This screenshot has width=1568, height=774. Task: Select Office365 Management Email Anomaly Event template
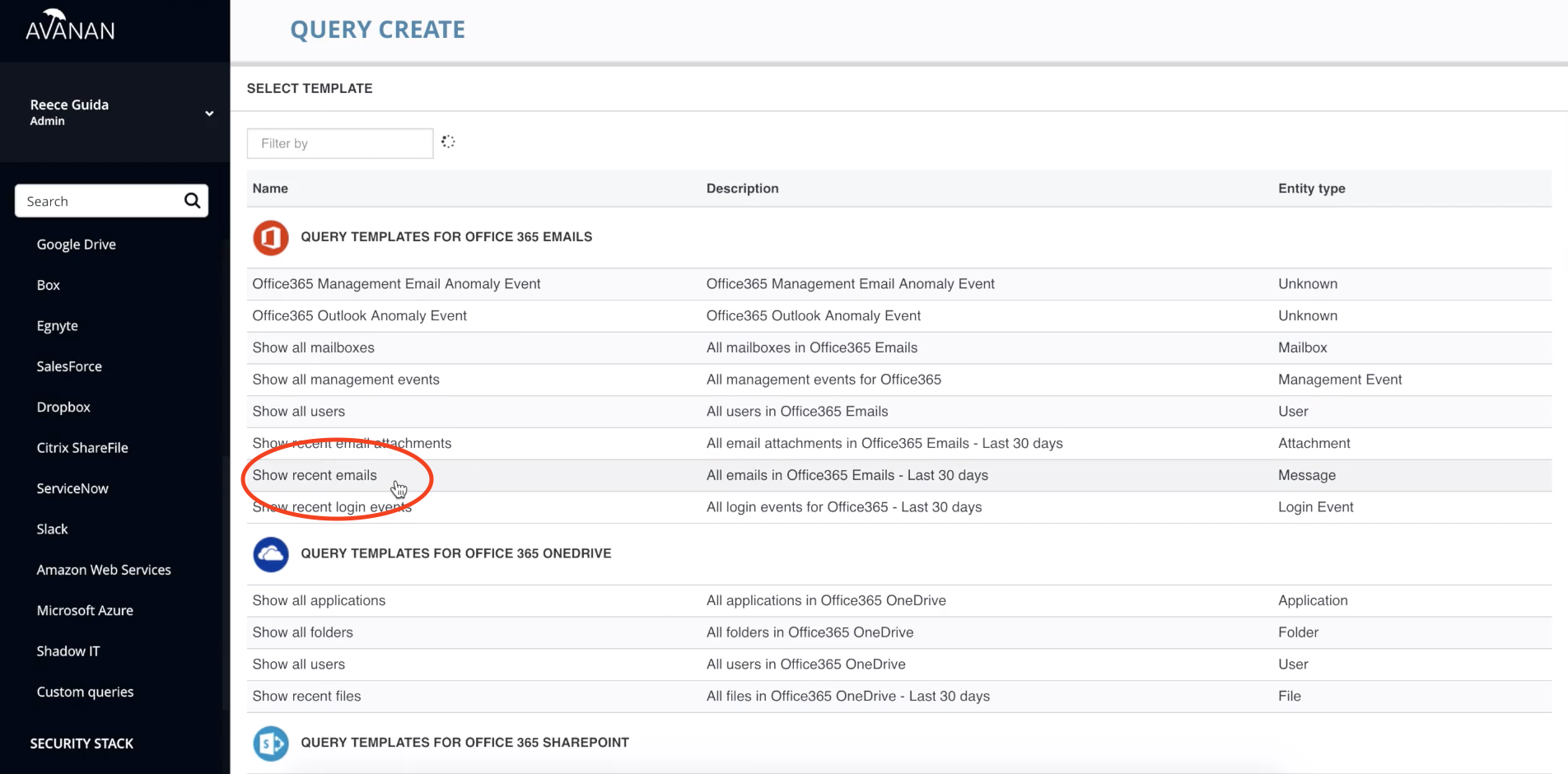point(396,284)
